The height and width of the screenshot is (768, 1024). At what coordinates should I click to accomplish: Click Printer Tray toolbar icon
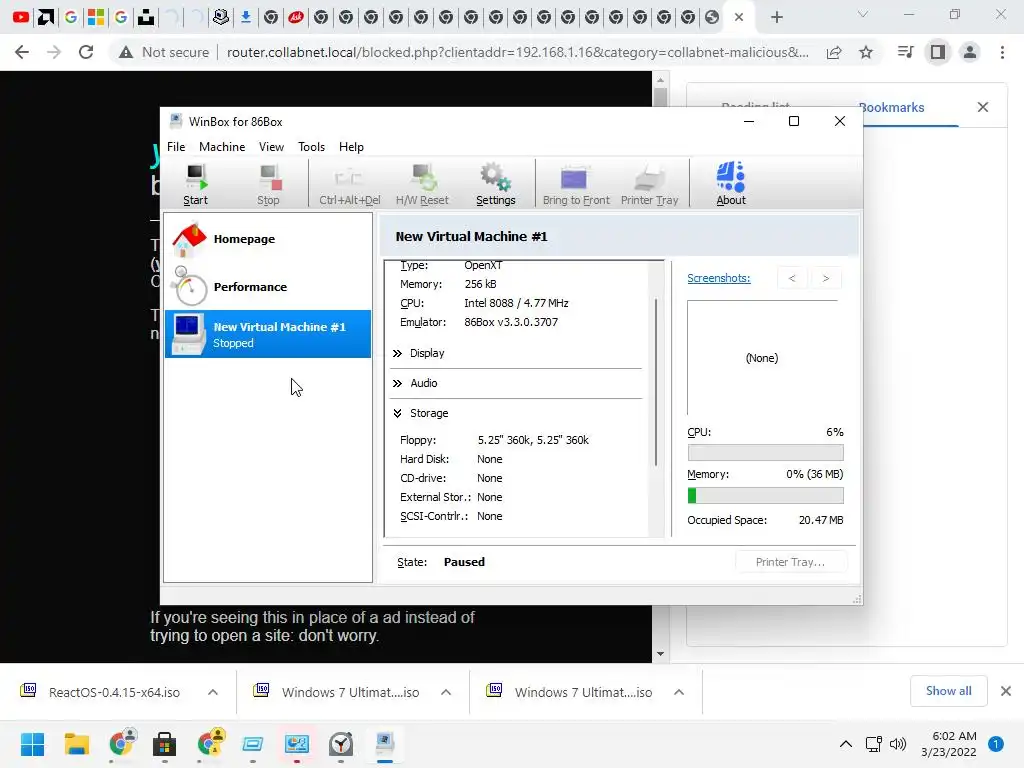click(649, 184)
